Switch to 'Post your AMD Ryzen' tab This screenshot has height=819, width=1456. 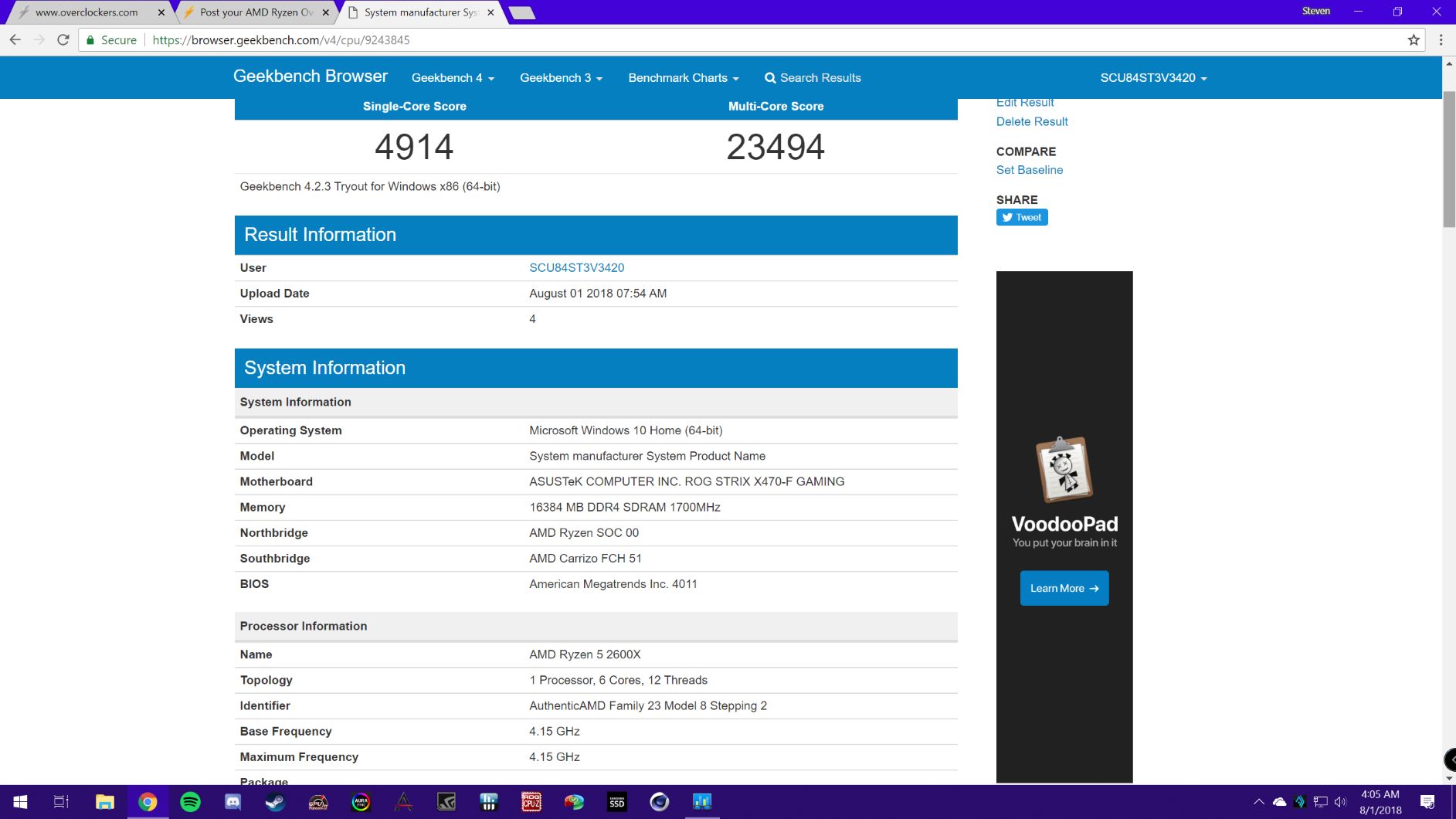click(x=256, y=12)
